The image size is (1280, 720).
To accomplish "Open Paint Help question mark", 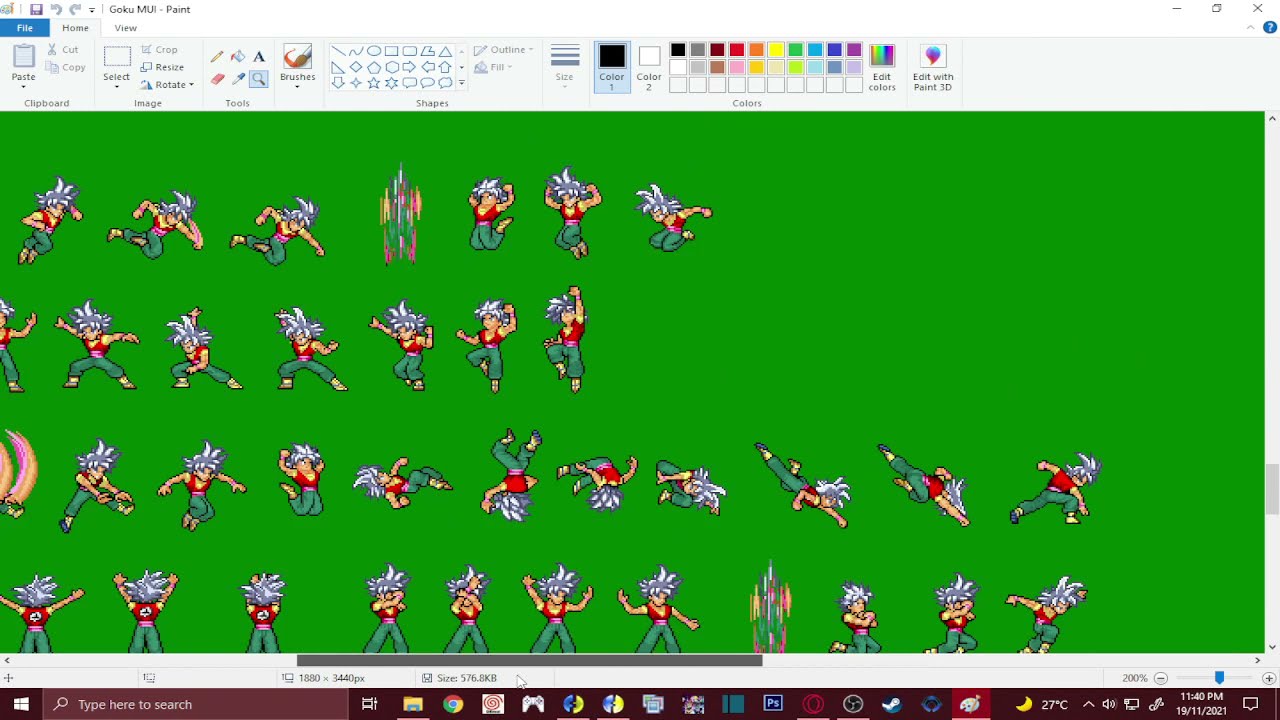I will [1270, 28].
